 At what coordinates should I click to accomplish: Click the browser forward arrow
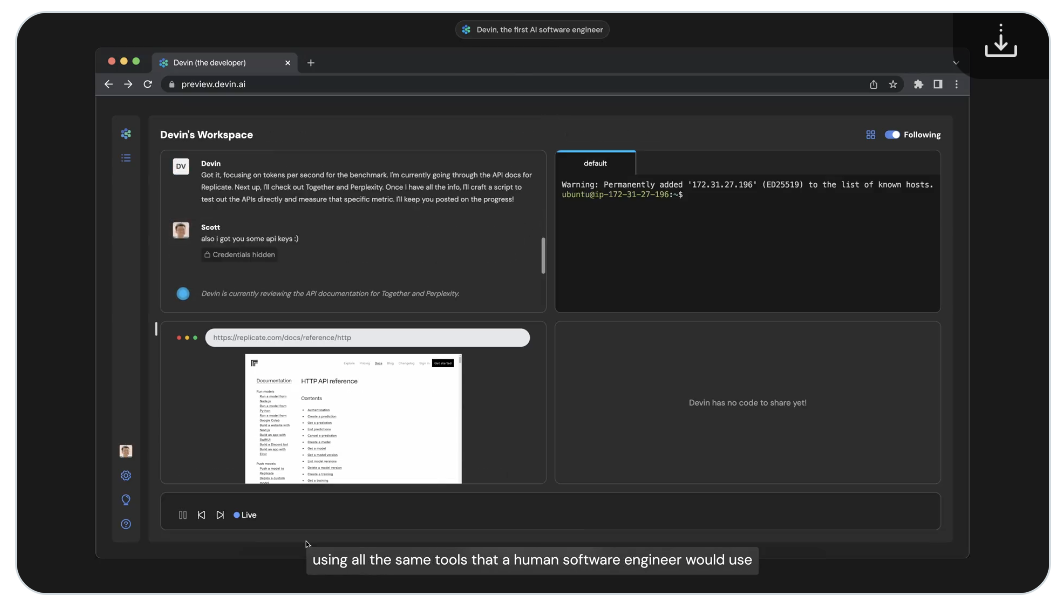[128, 84]
